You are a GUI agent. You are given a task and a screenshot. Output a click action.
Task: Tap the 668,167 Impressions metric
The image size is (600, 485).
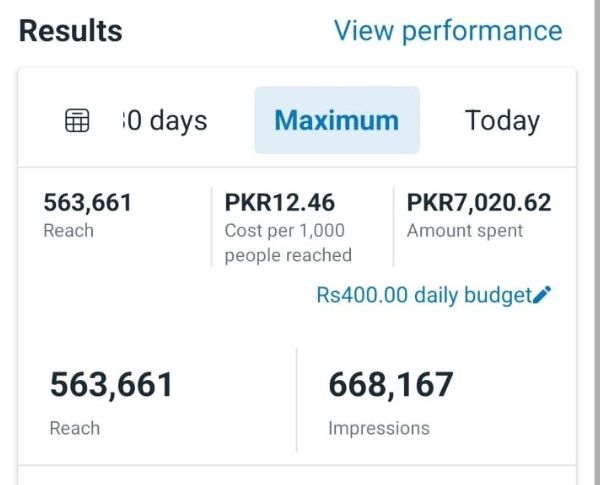[x=391, y=385]
